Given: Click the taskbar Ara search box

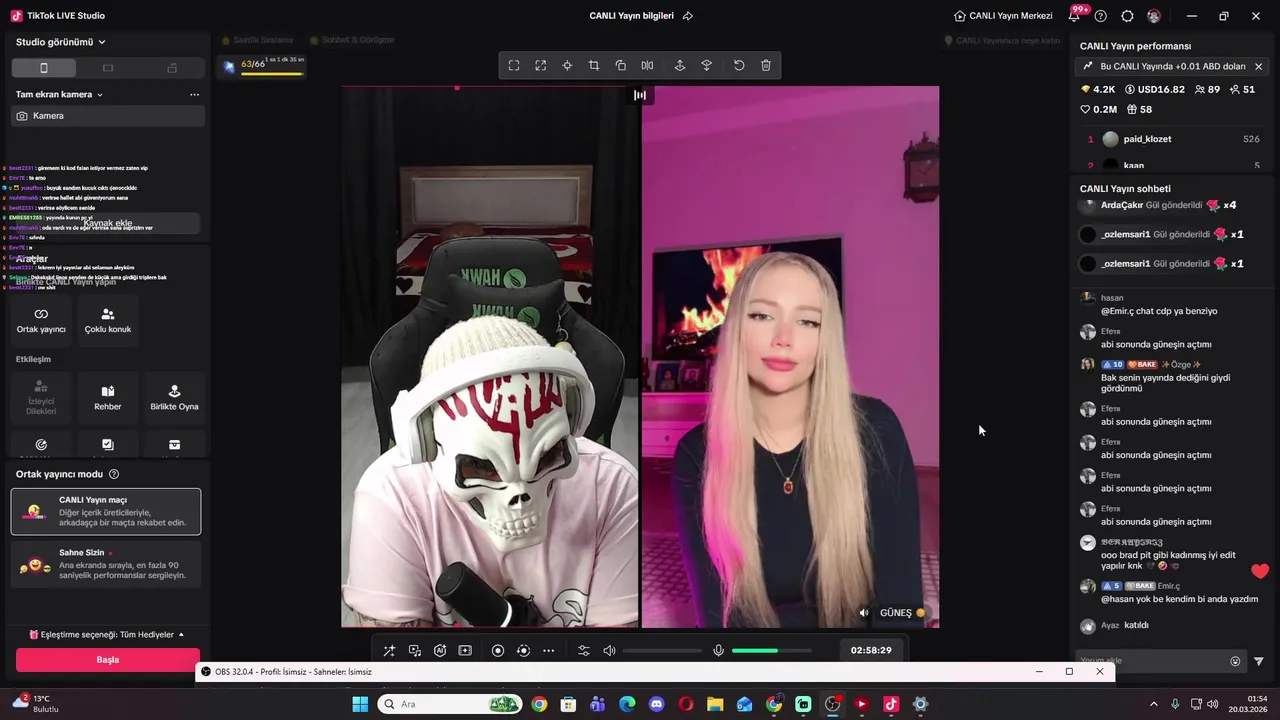Looking at the screenshot, I should pyautogui.click(x=450, y=704).
